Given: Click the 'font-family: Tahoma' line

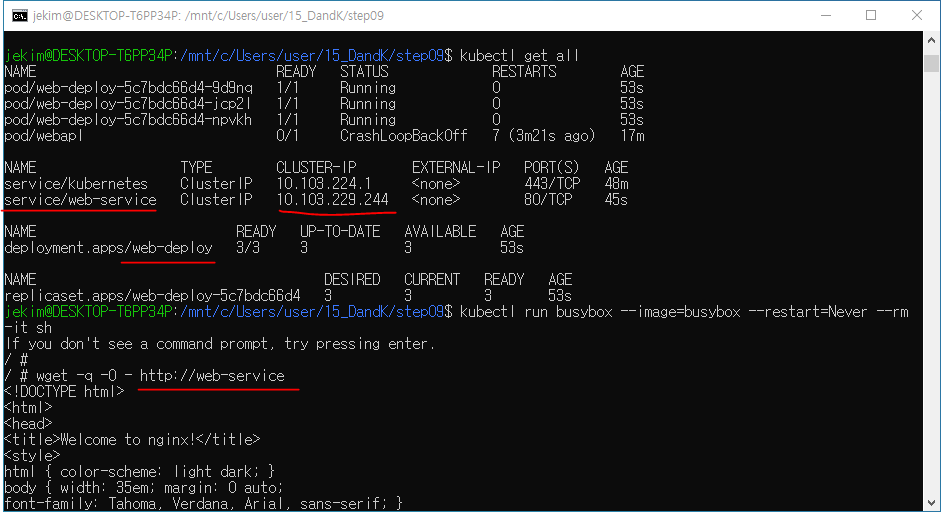Looking at the screenshot, I should [x=203, y=504].
